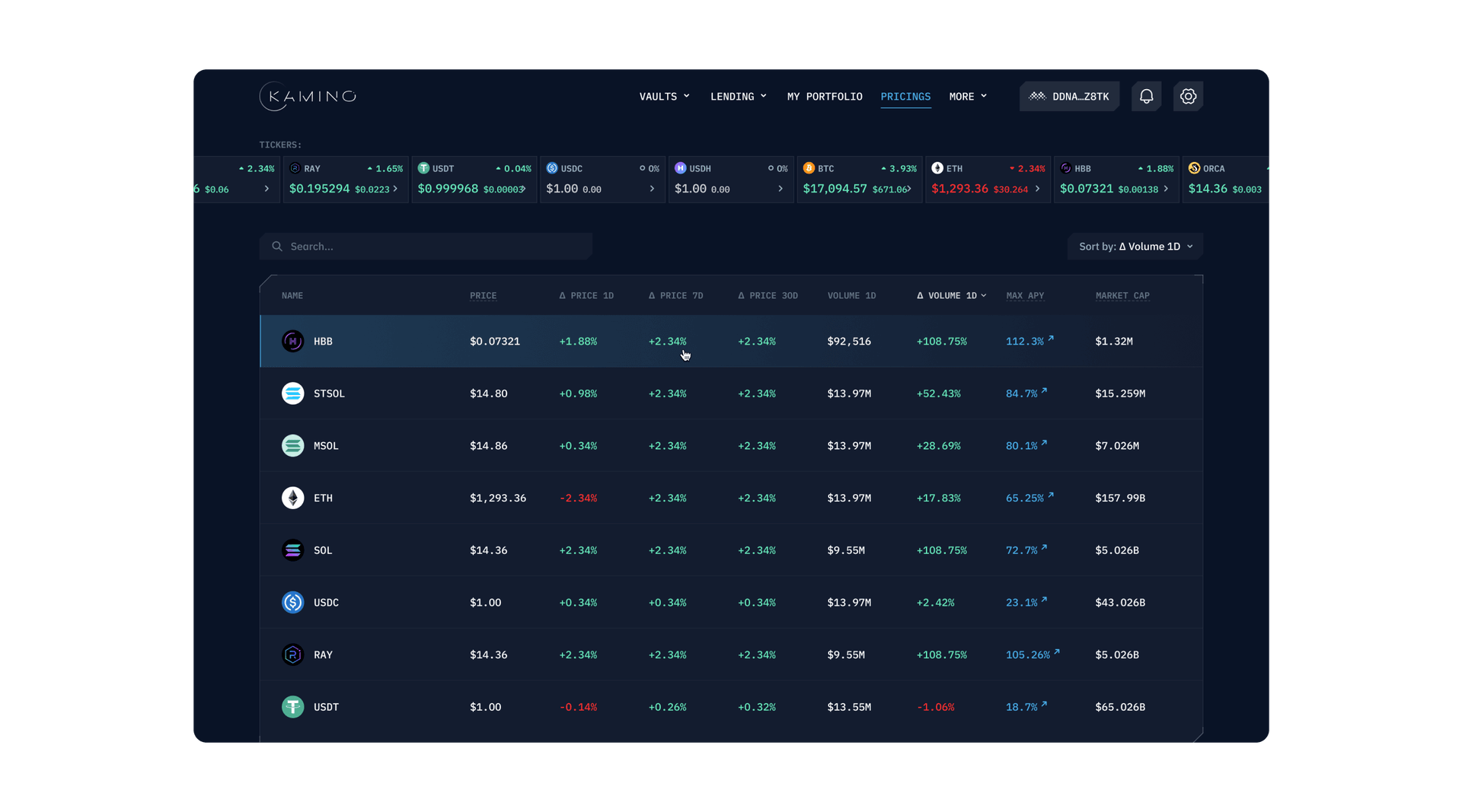The image size is (1462, 812).
Task: Open RAY max APY external link arrow
Action: click(1057, 651)
